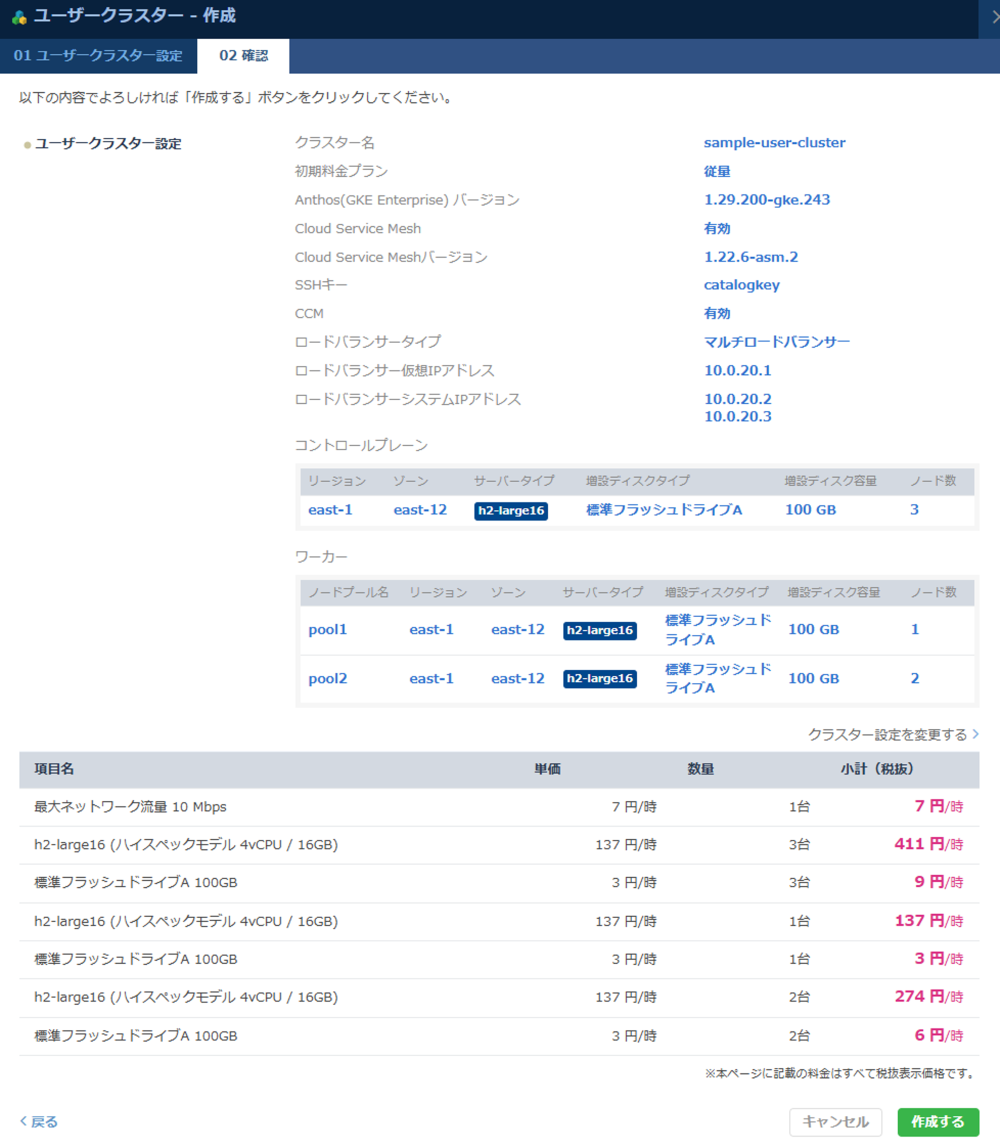Image resolution: width=1000 pixels, height=1148 pixels.
Task: Click the 1.29.200-gke.243 version value
Action: click(x=766, y=200)
